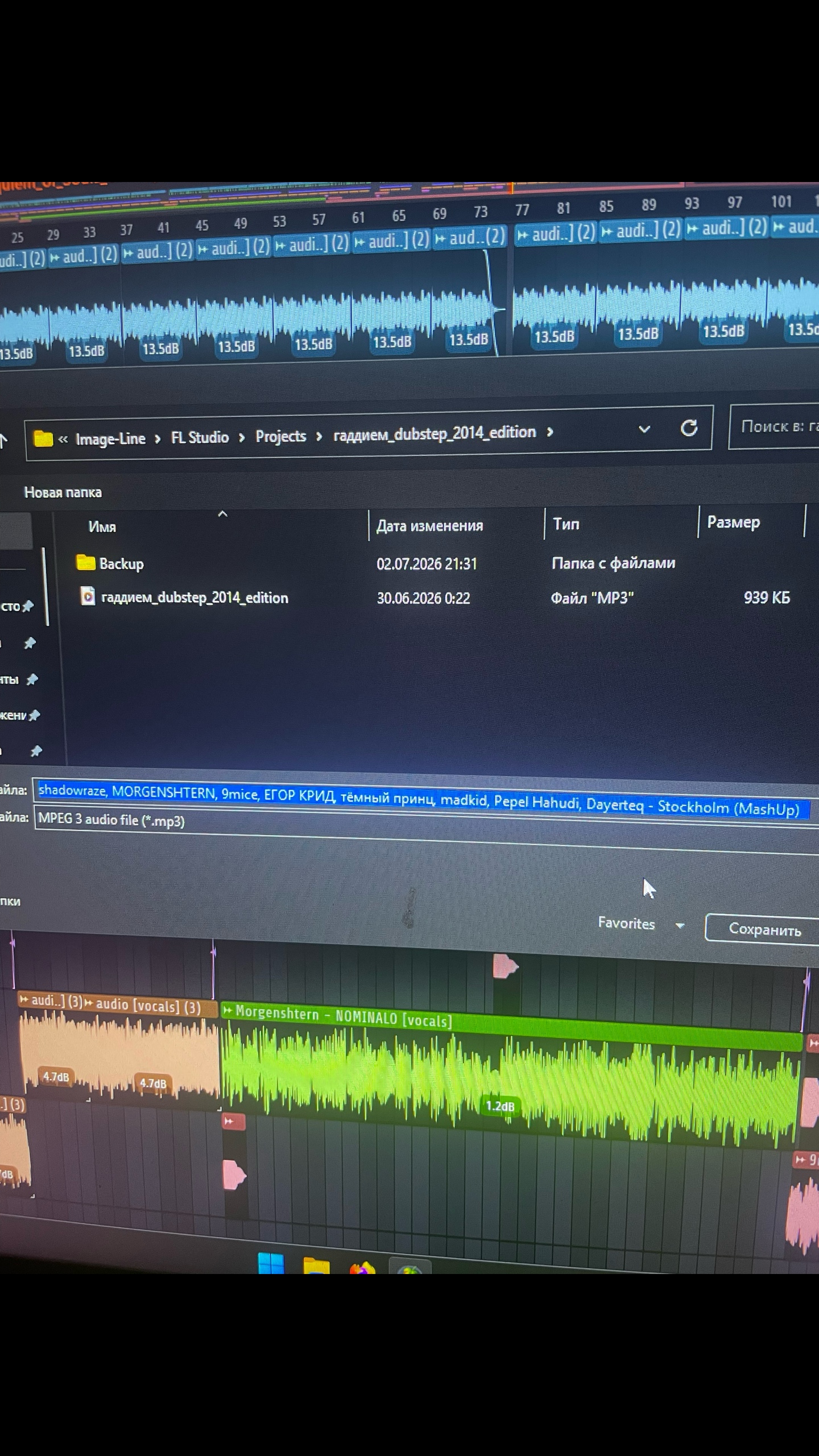Click the 4.7dB label on the audio [vocals] (3) clip
This screenshot has height=1456, width=819.
point(153,1083)
